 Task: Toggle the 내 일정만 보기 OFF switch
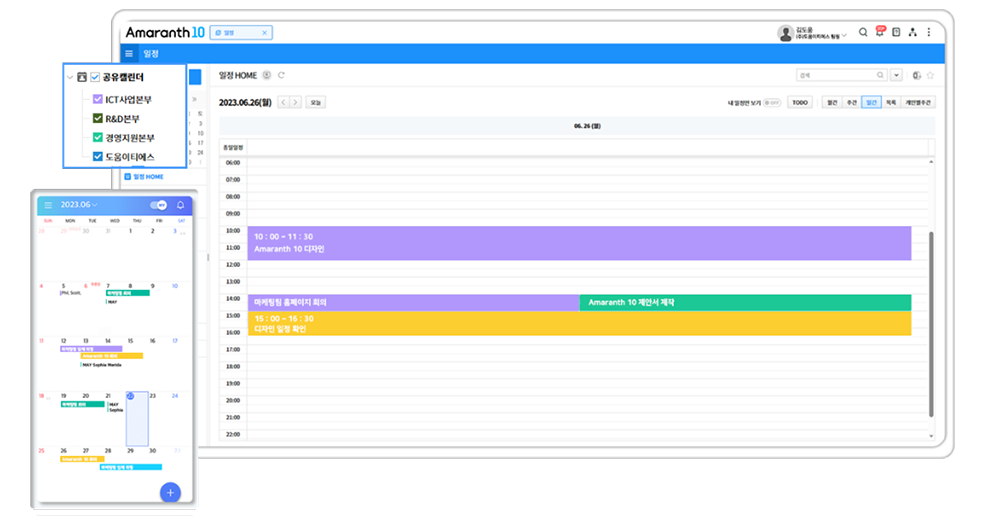pos(772,103)
